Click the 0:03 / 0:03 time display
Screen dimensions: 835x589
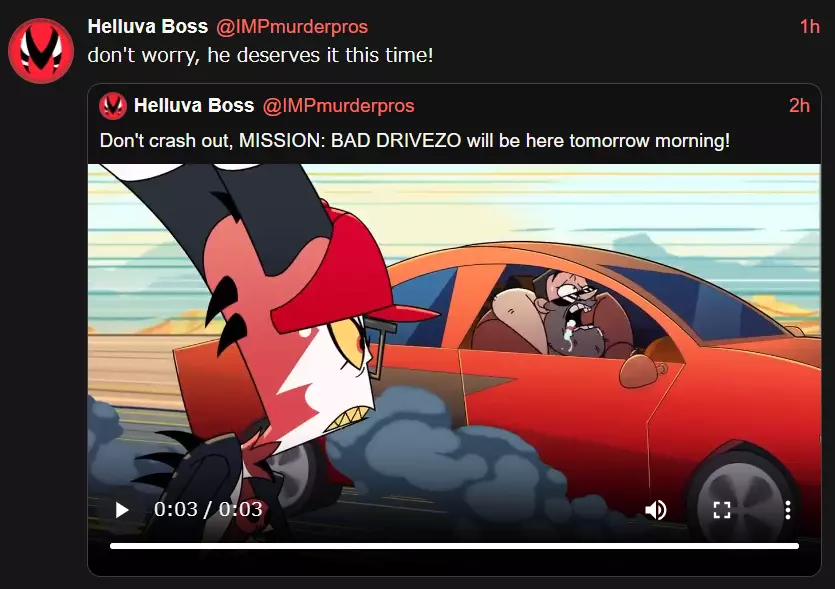[208, 510]
